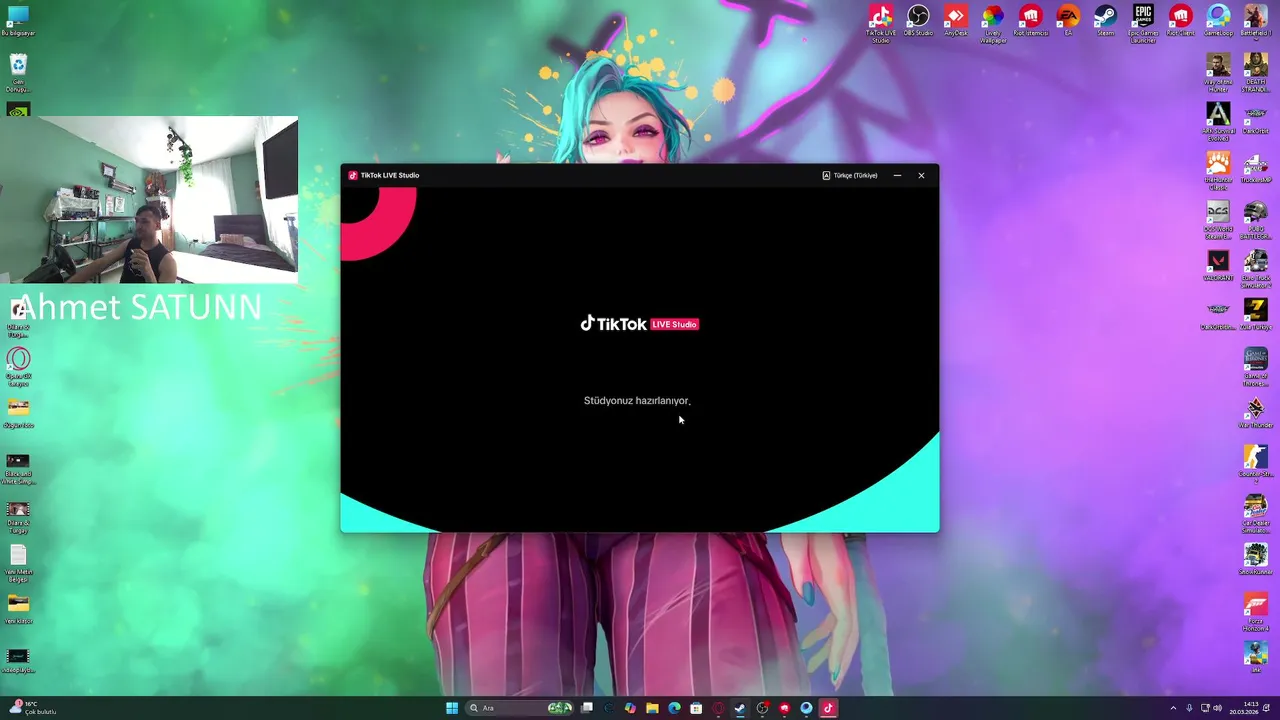Click the Windows Start button
Viewport: 1280px width, 720px height.
(x=452, y=708)
